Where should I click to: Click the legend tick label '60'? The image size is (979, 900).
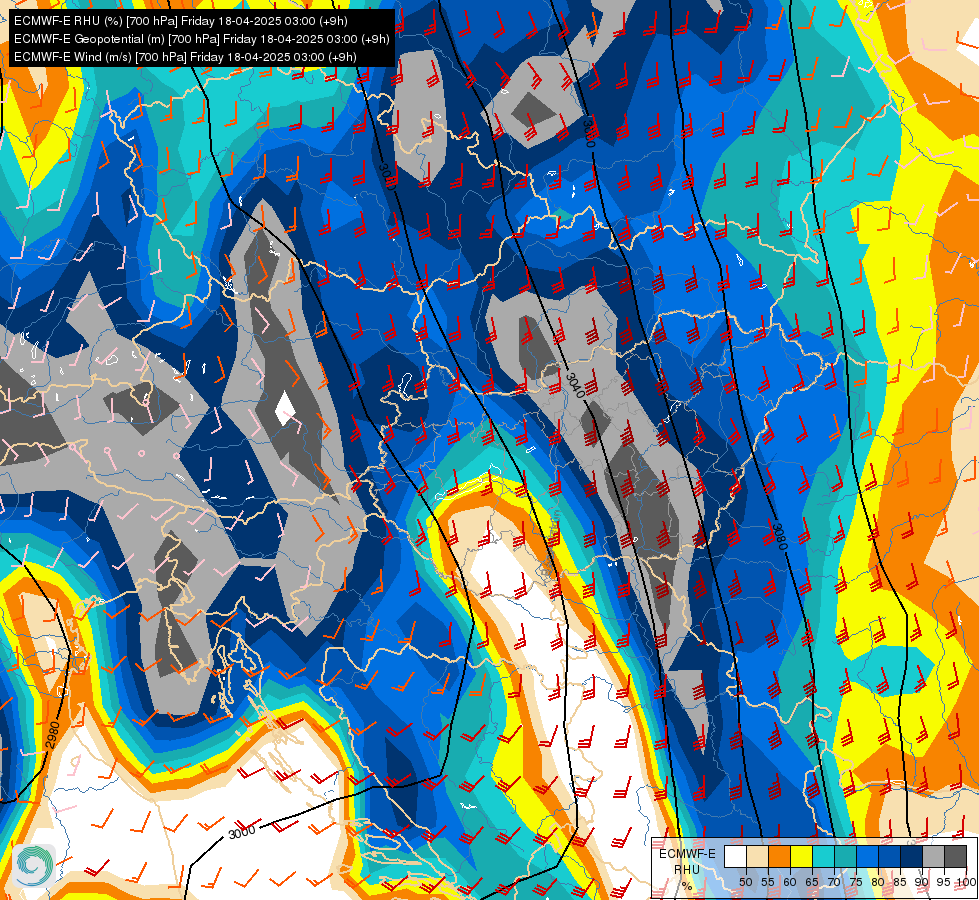(x=790, y=882)
